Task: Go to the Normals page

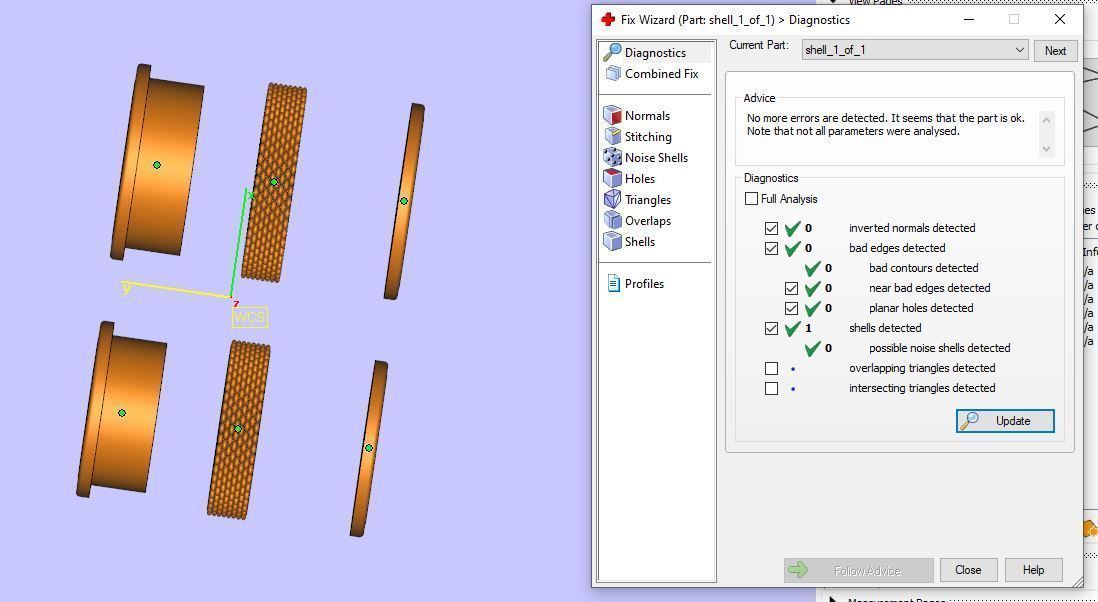Action: [647, 116]
